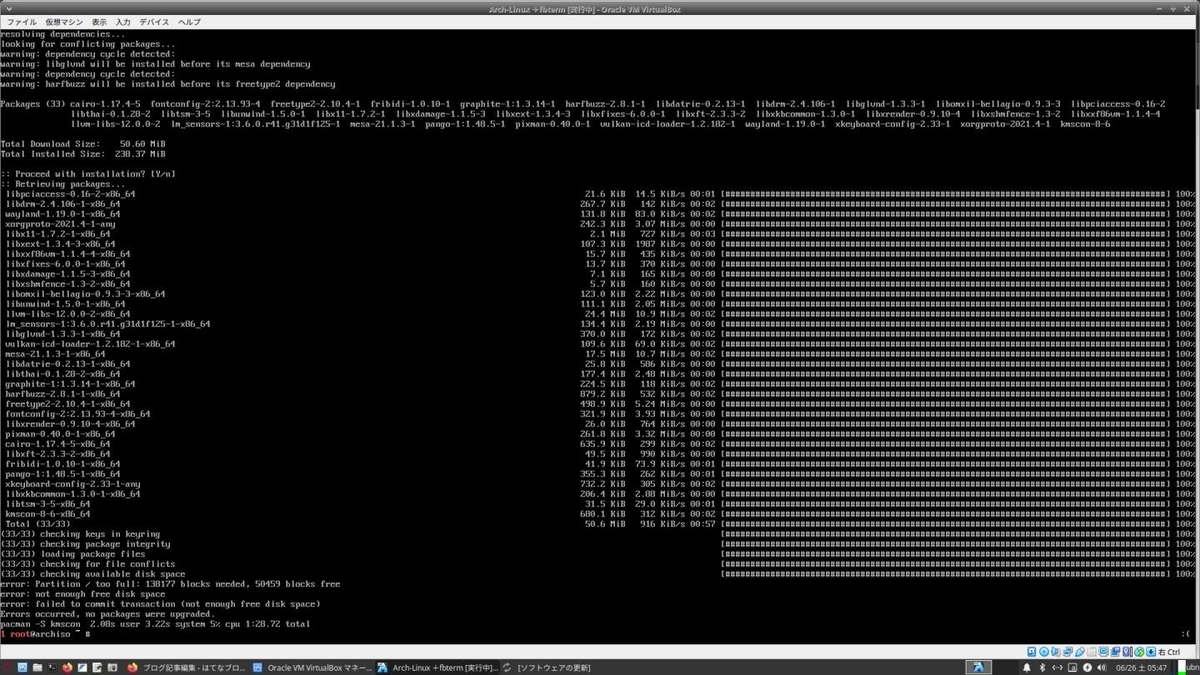Viewport: 1200px width, 675px height.
Task: Click the 'Total Download Size' line
Action: pos(83,144)
